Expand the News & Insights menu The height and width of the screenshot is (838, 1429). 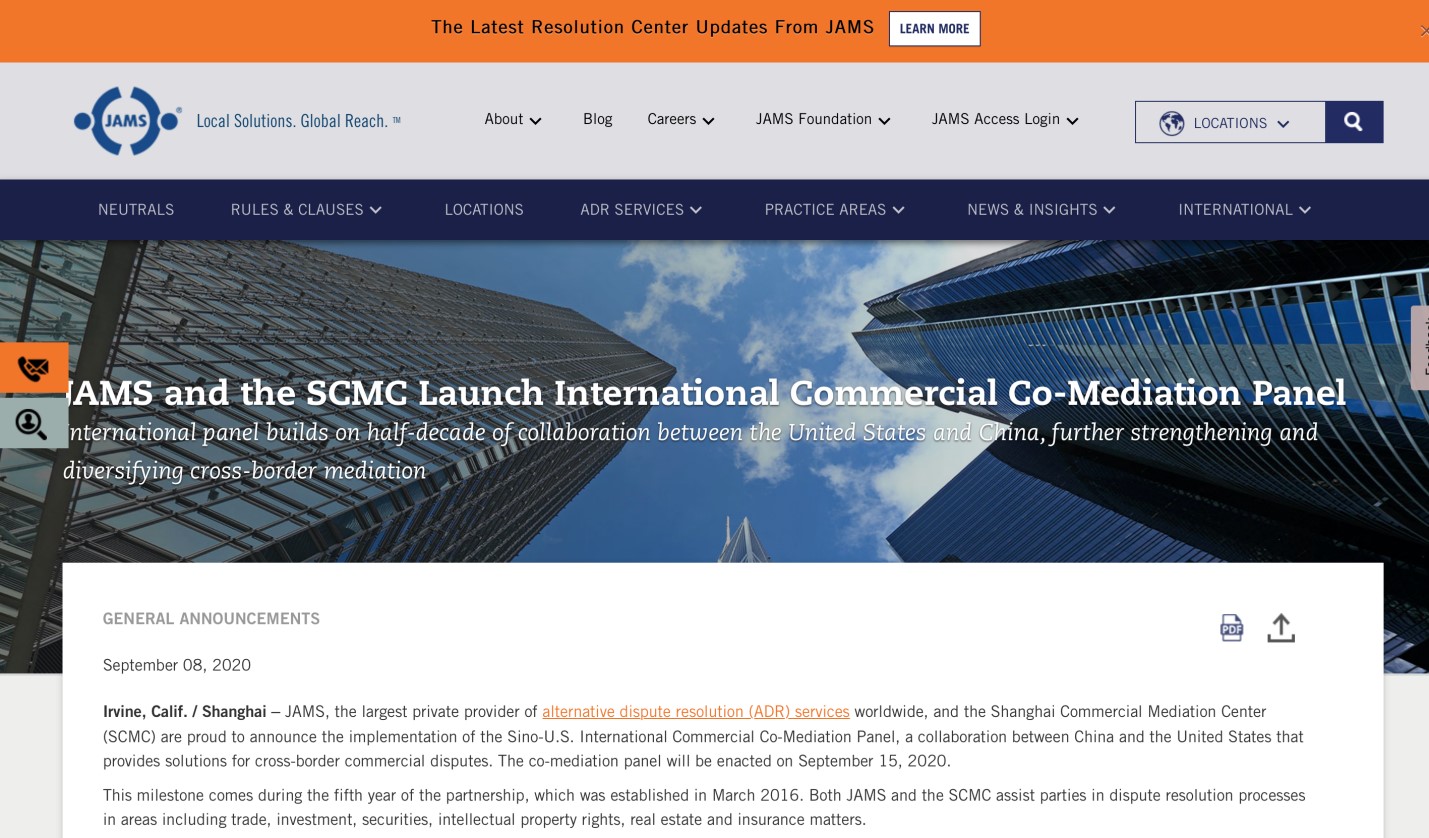coord(1041,210)
